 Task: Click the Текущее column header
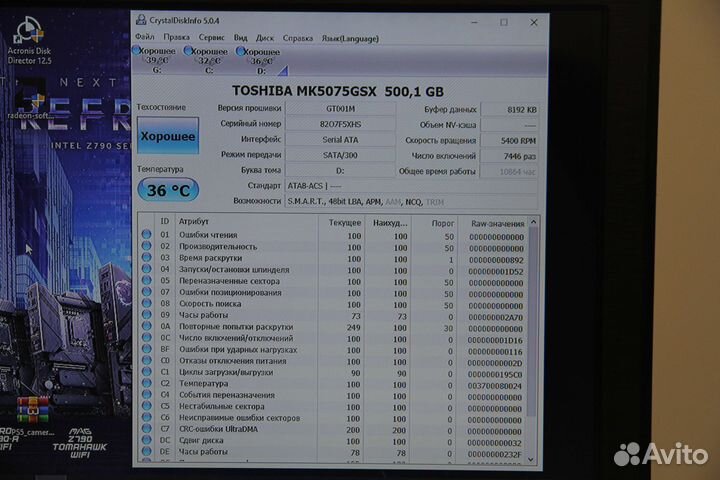tap(341, 222)
